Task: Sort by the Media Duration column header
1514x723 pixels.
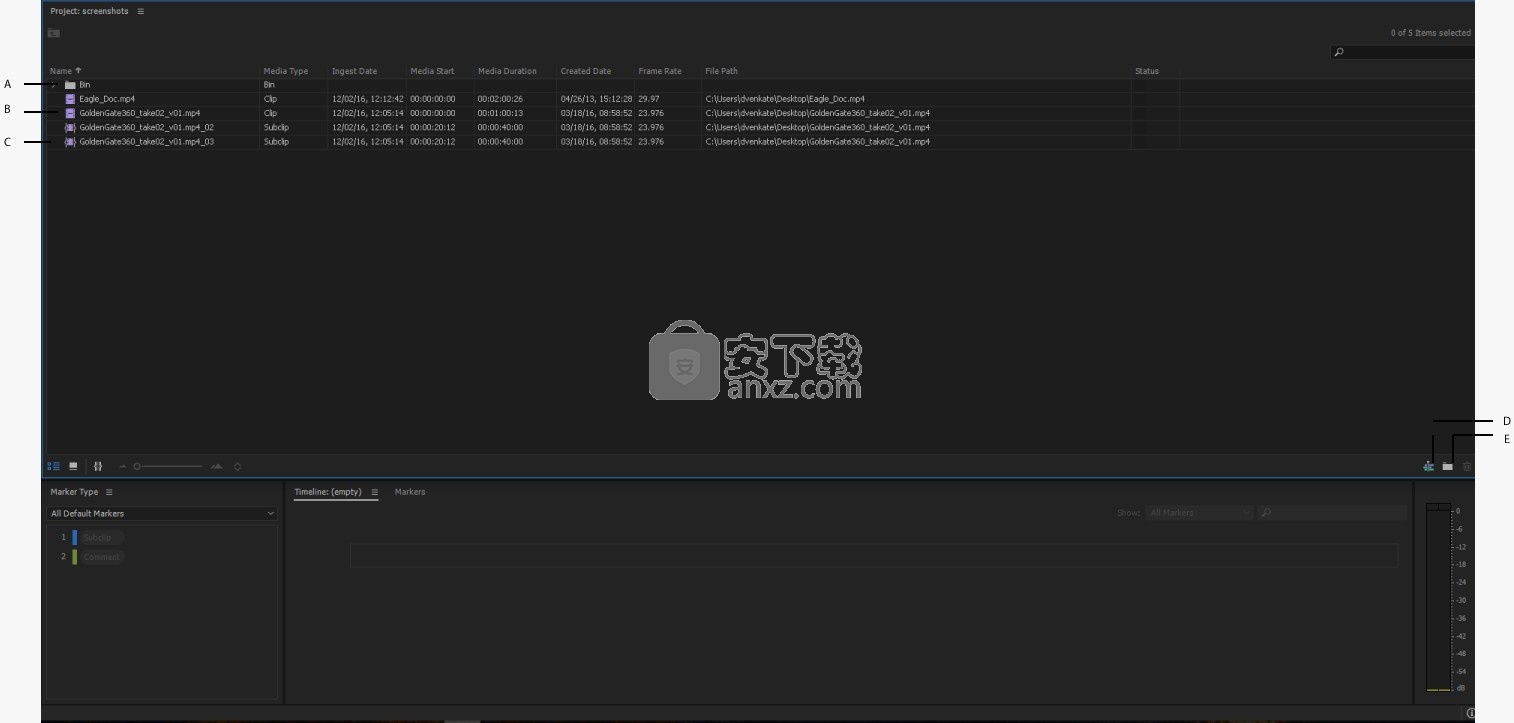Action: (x=507, y=71)
